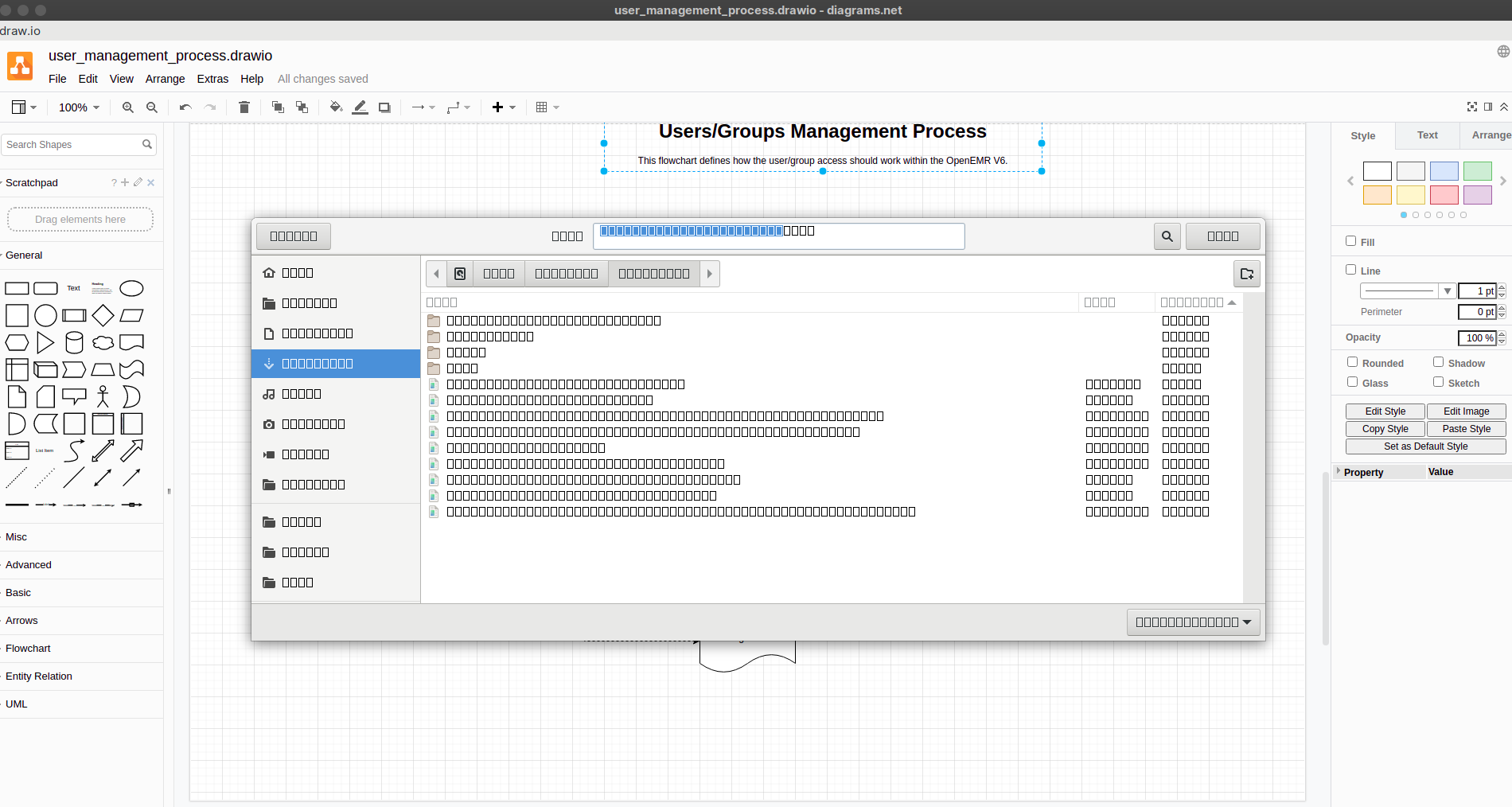Click Set as Default Style
This screenshot has height=807, width=1512.
tap(1425, 446)
